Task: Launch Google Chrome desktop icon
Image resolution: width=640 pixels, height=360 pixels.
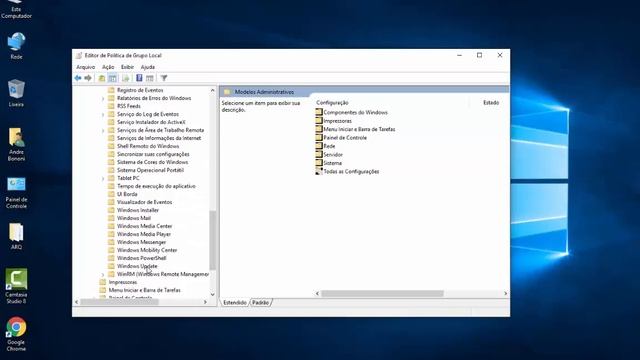Action: (x=16, y=334)
